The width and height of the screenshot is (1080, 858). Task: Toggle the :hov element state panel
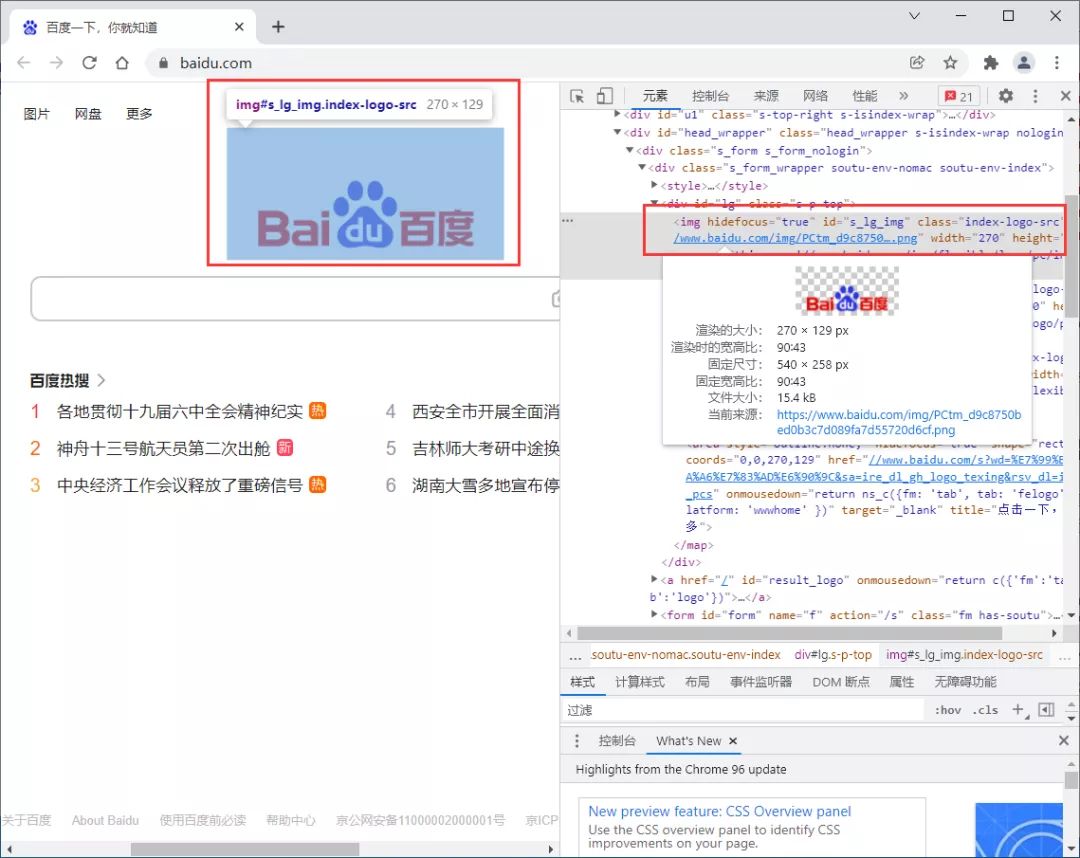[947, 710]
